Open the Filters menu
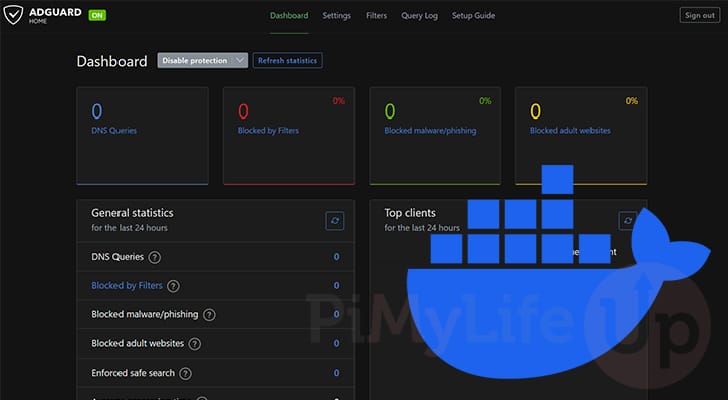This screenshot has height=400, width=728. pos(376,15)
